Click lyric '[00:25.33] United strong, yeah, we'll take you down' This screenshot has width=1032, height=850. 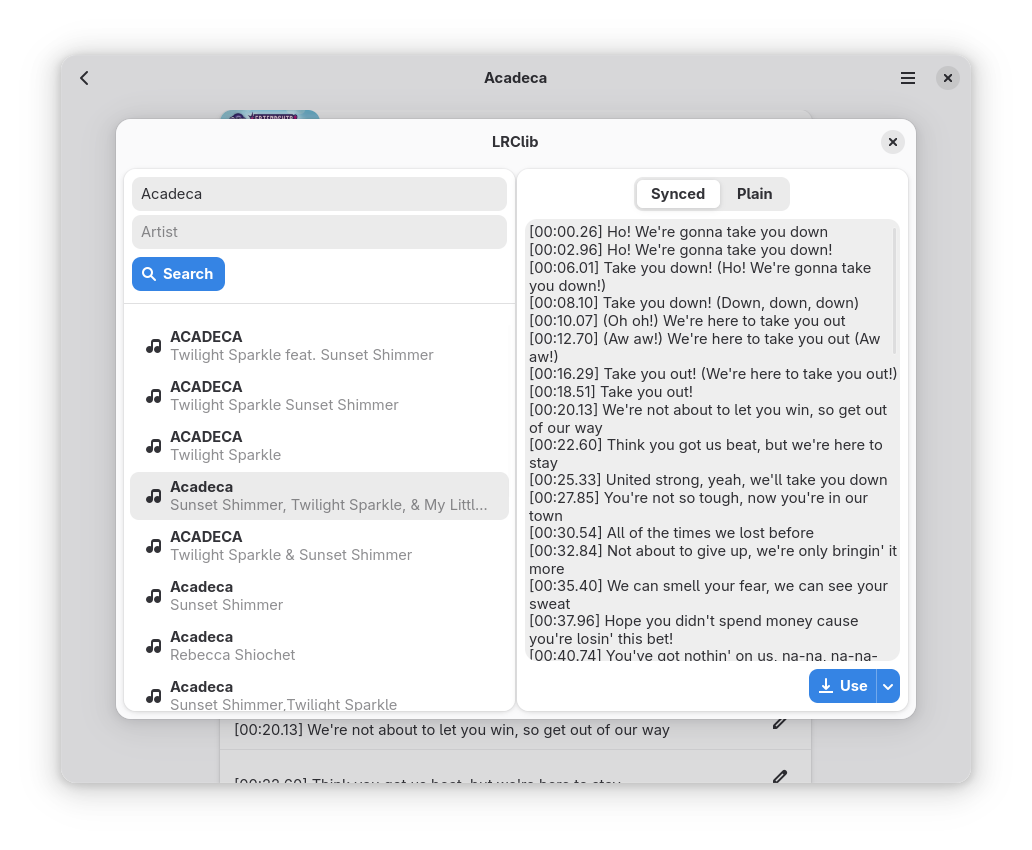[x=708, y=480]
